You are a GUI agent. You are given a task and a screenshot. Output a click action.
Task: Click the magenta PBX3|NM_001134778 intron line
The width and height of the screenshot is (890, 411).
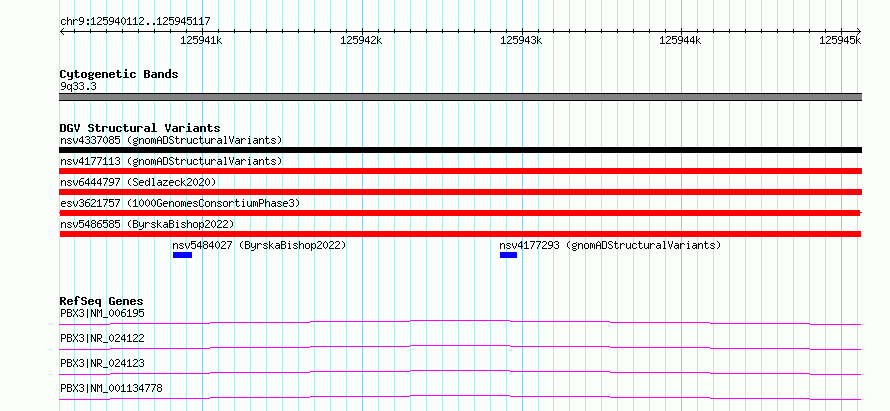pos(460,397)
